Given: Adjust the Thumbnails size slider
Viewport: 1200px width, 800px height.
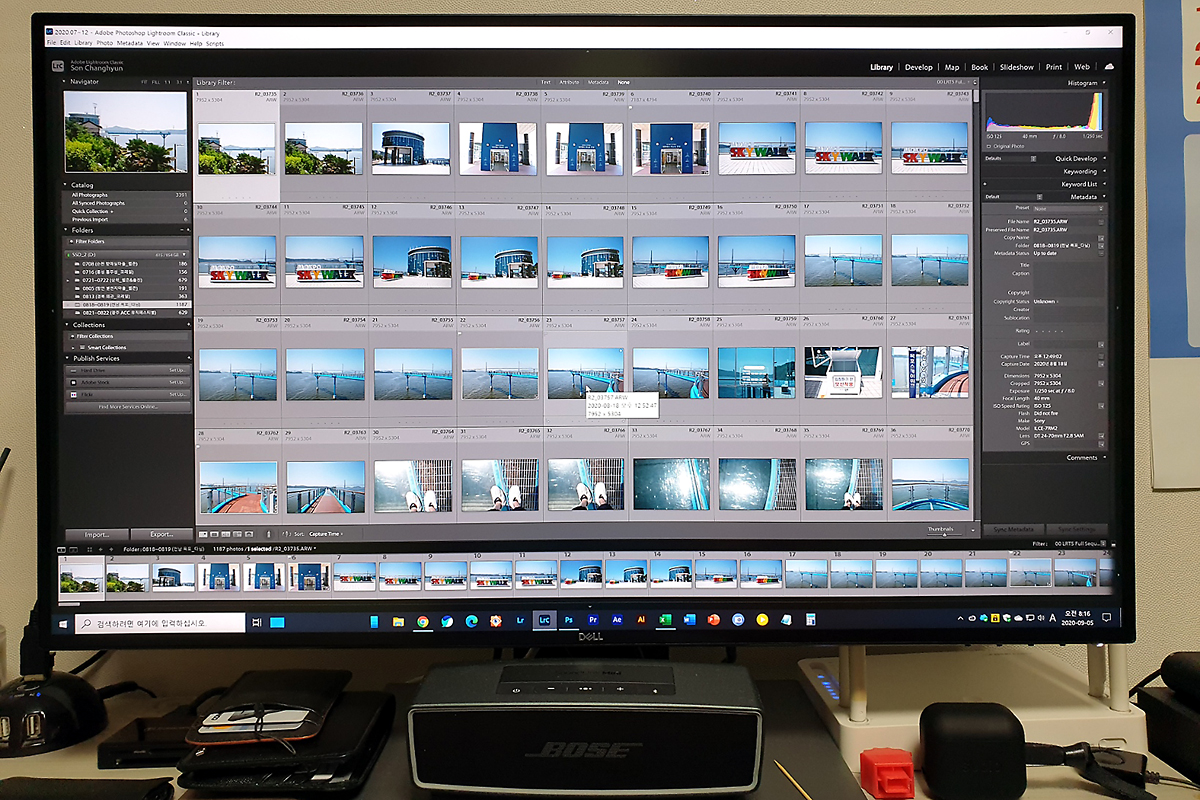Looking at the screenshot, I should tap(944, 534).
